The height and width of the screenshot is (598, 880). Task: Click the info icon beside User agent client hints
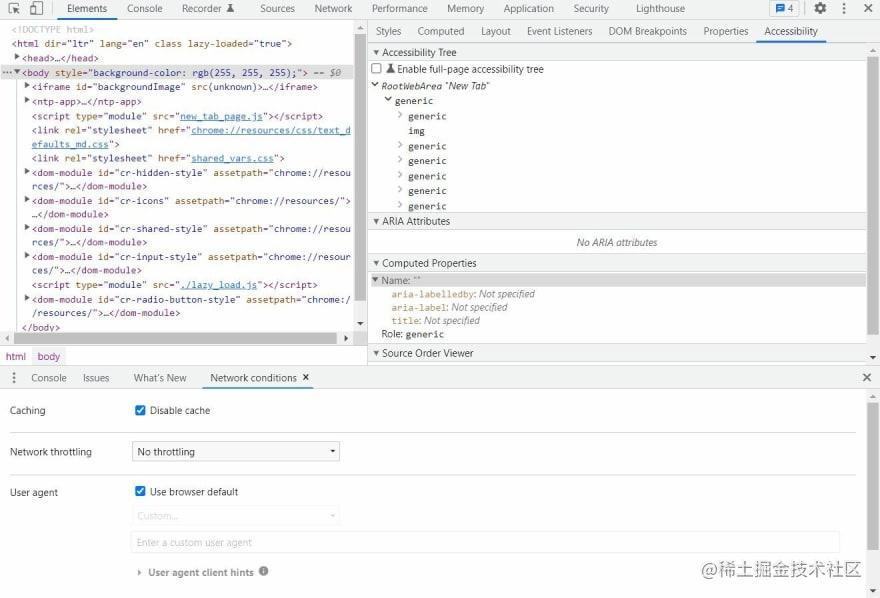[x=264, y=571]
